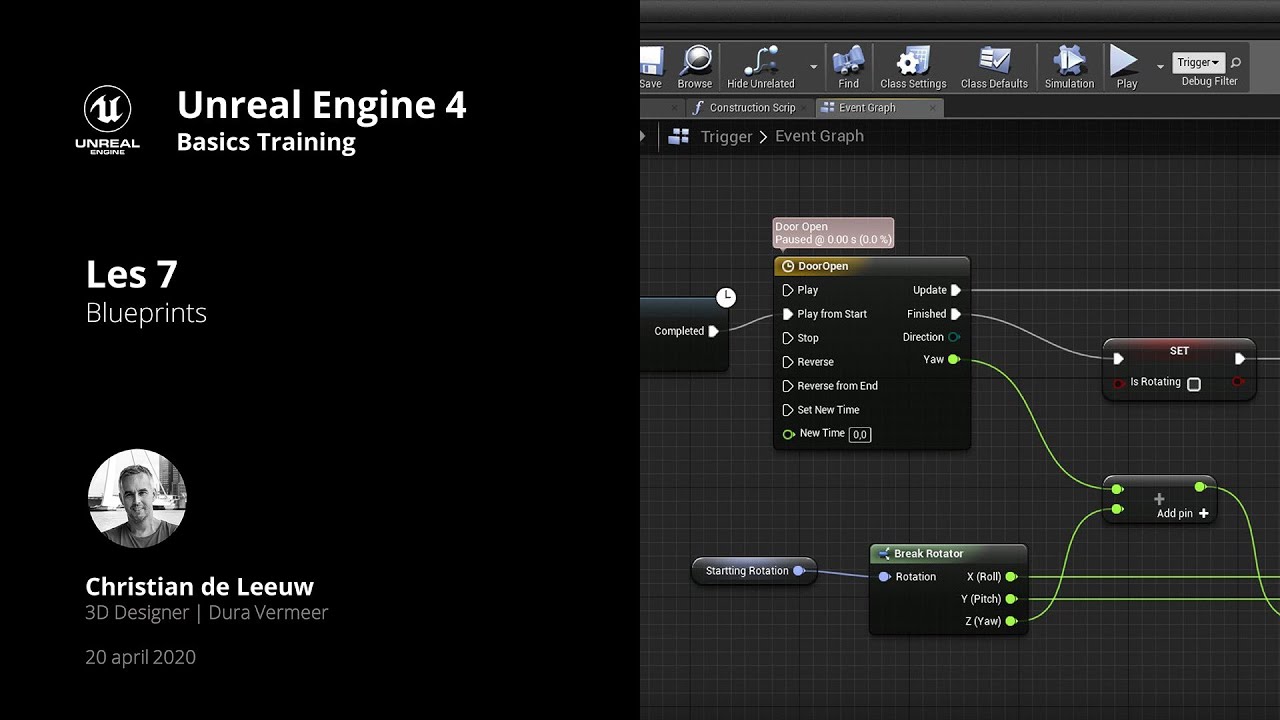Click the Unreal Engine logo
The height and width of the screenshot is (720, 1280).
point(108,119)
